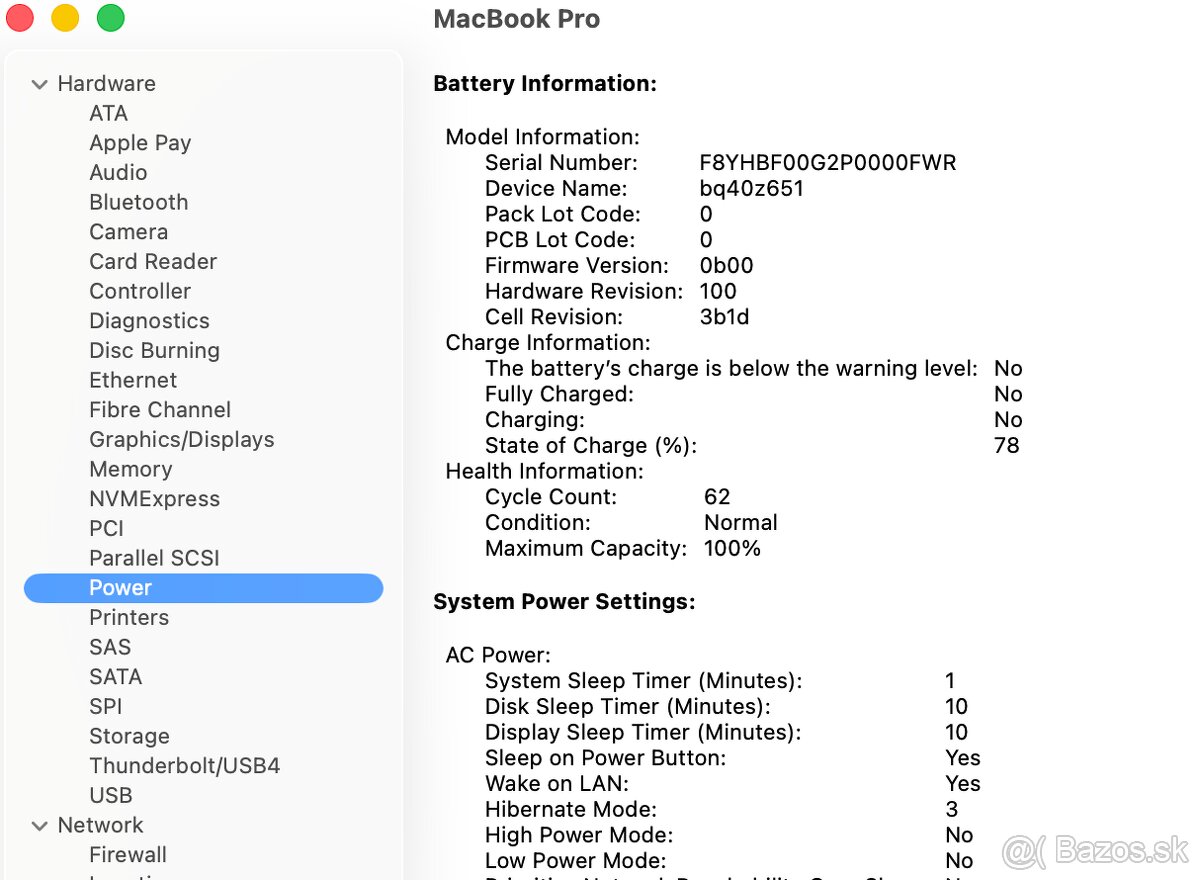1200x880 pixels.
Task: Select USB in the sidebar
Action: coord(110,795)
